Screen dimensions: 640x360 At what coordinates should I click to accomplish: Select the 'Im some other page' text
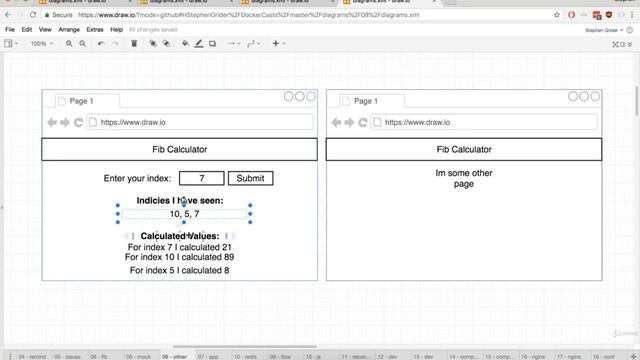coord(464,178)
